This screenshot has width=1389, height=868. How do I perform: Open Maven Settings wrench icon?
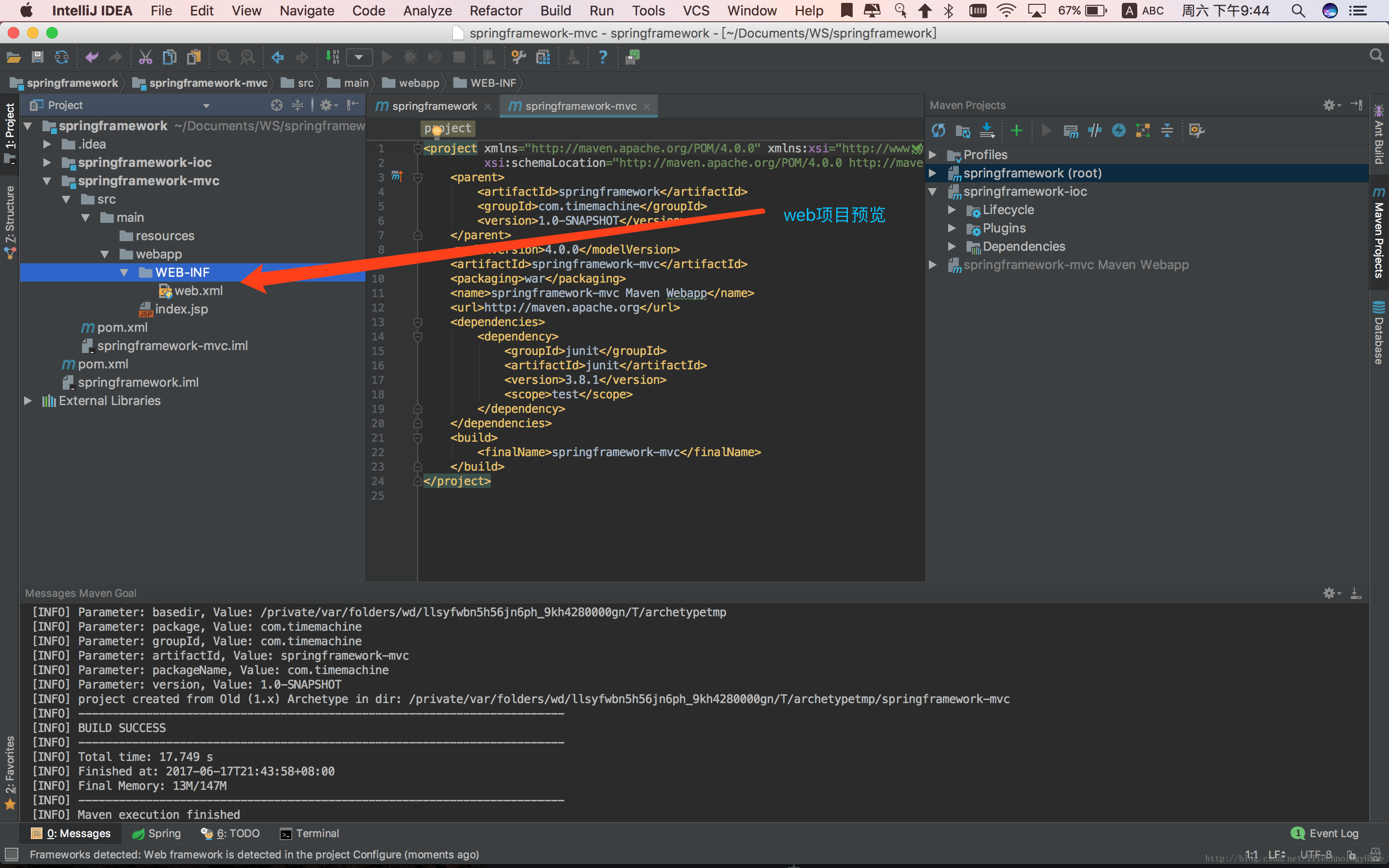coord(1197,130)
